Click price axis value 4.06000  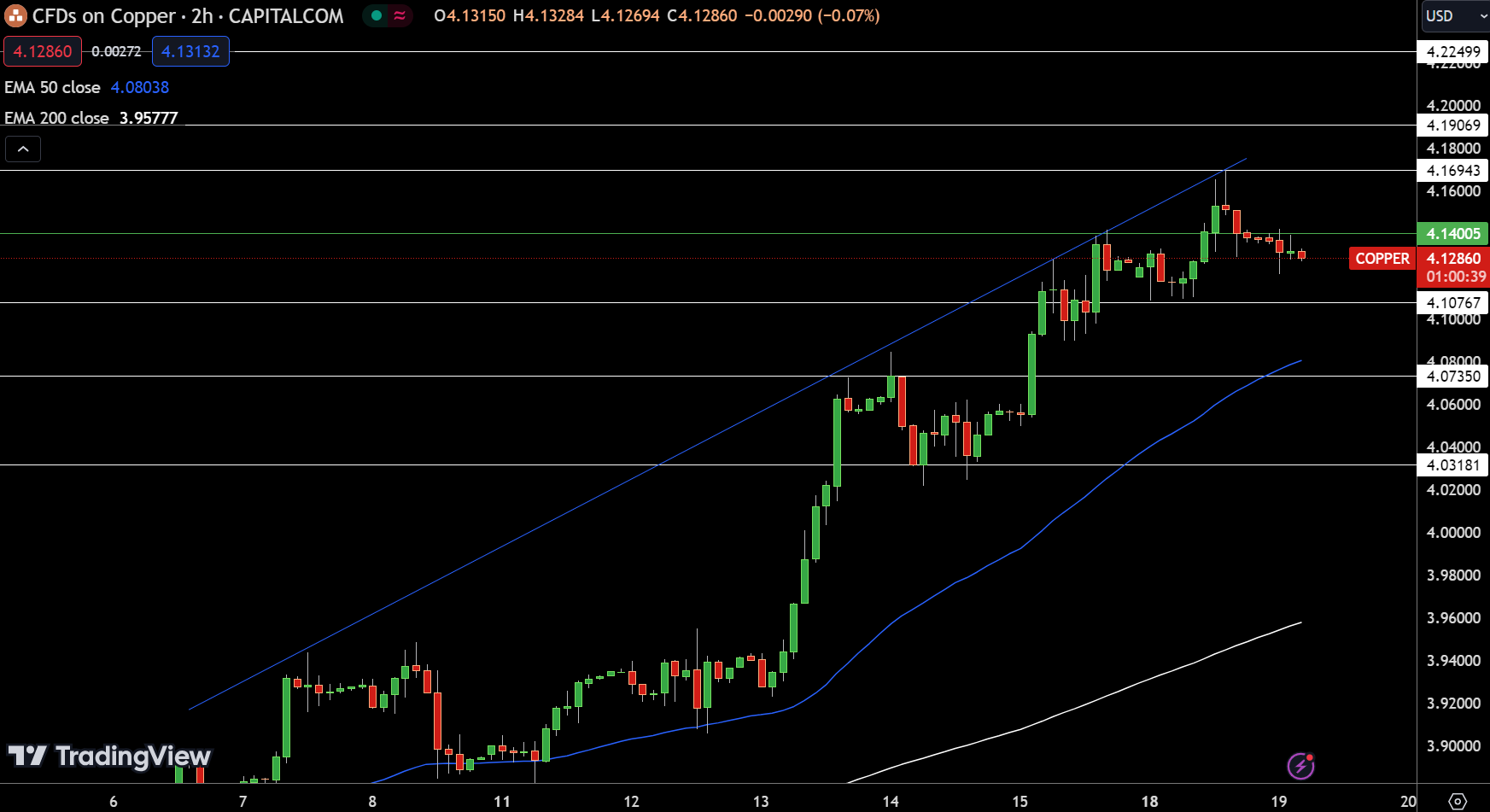[1453, 404]
